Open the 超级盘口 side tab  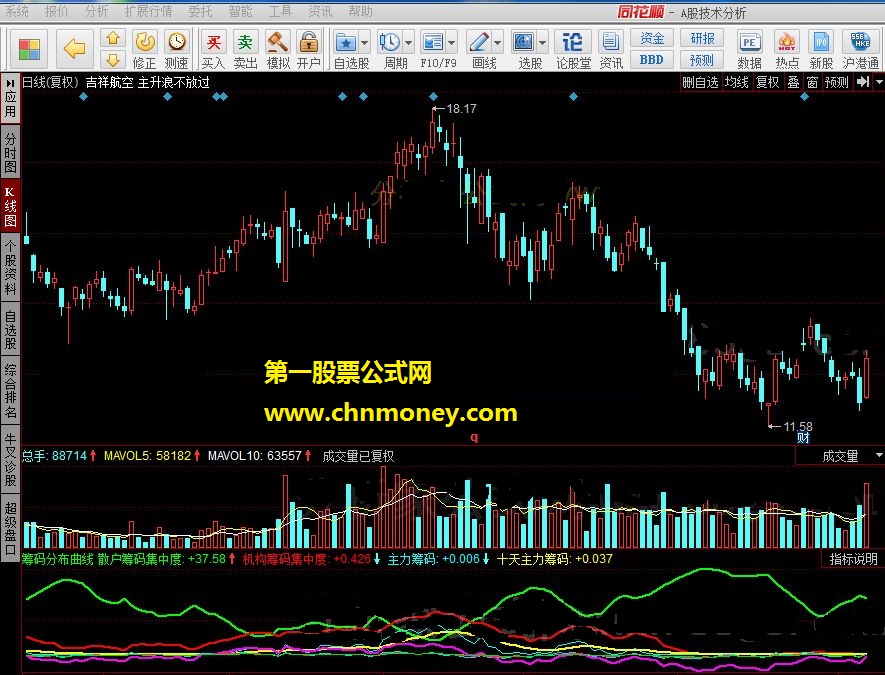tap(10, 528)
